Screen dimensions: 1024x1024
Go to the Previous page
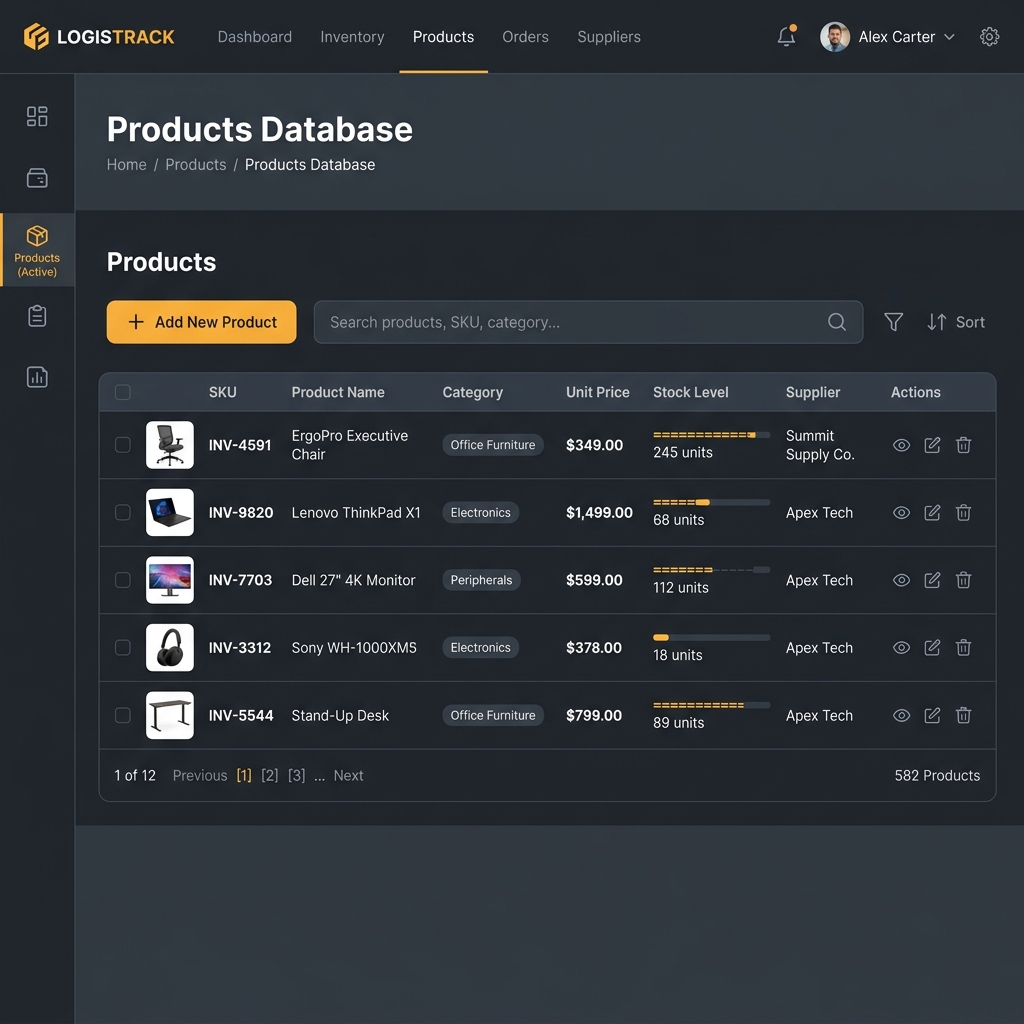pyautogui.click(x=200, y=775)
